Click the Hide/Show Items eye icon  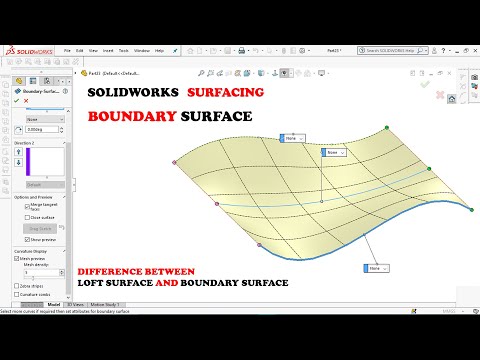284,73
